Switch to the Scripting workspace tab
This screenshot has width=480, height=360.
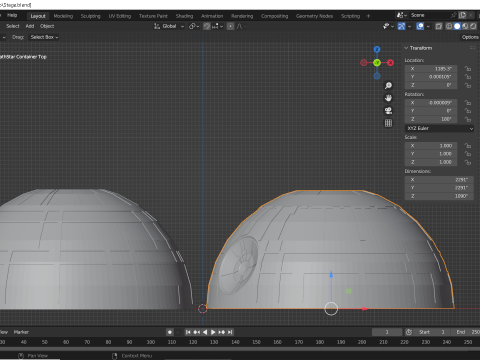coord(350,16)
